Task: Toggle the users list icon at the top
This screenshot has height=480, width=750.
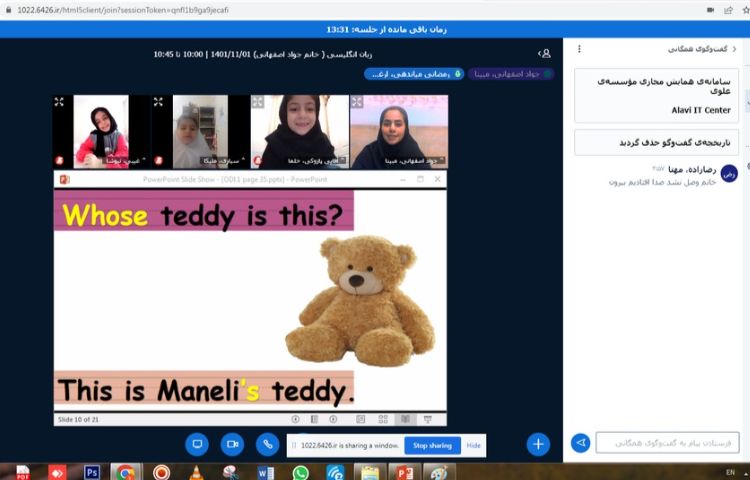Action: (544, 53)
